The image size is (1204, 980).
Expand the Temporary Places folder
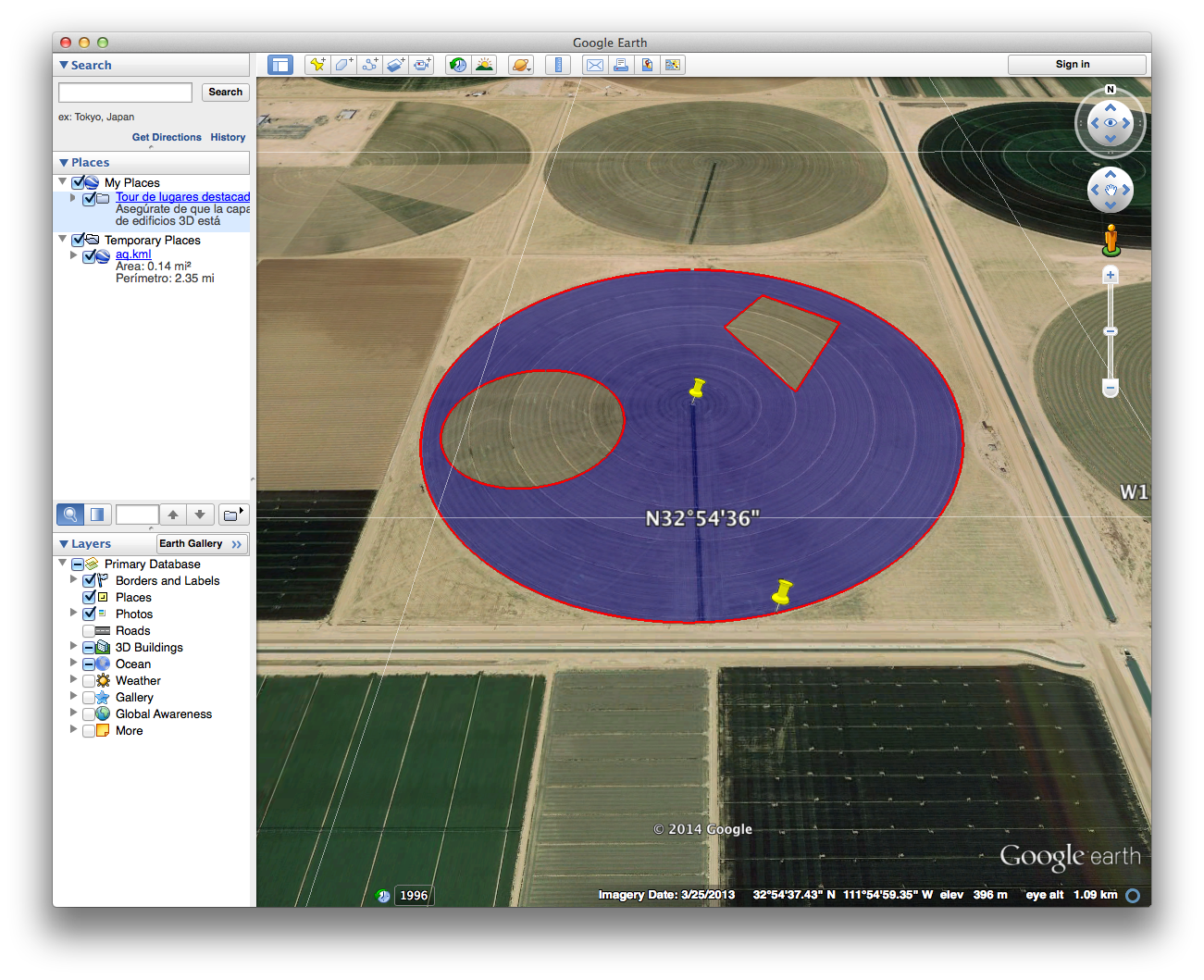click(x=62, y=239)
